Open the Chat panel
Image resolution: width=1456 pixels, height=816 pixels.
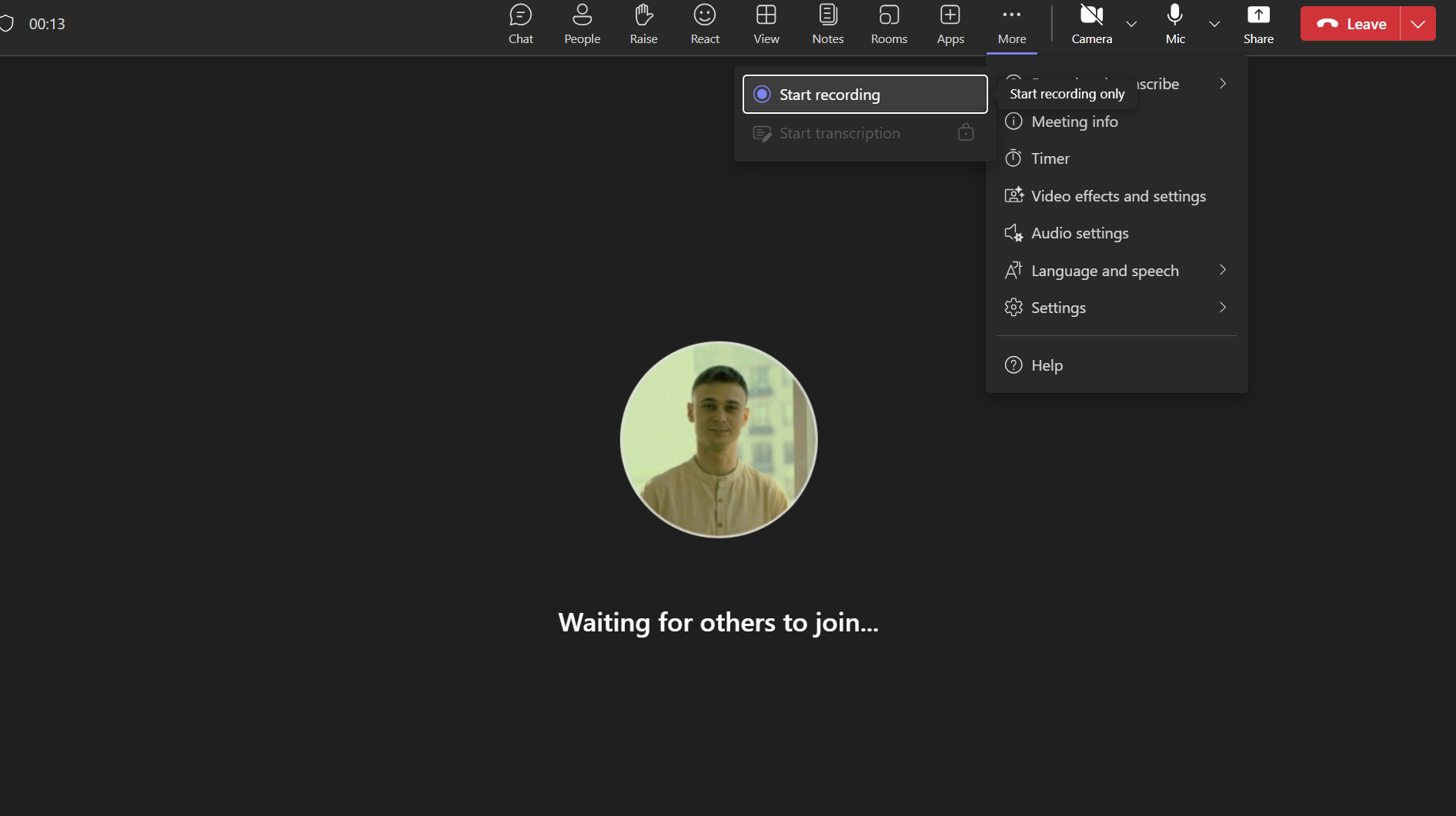520,24
